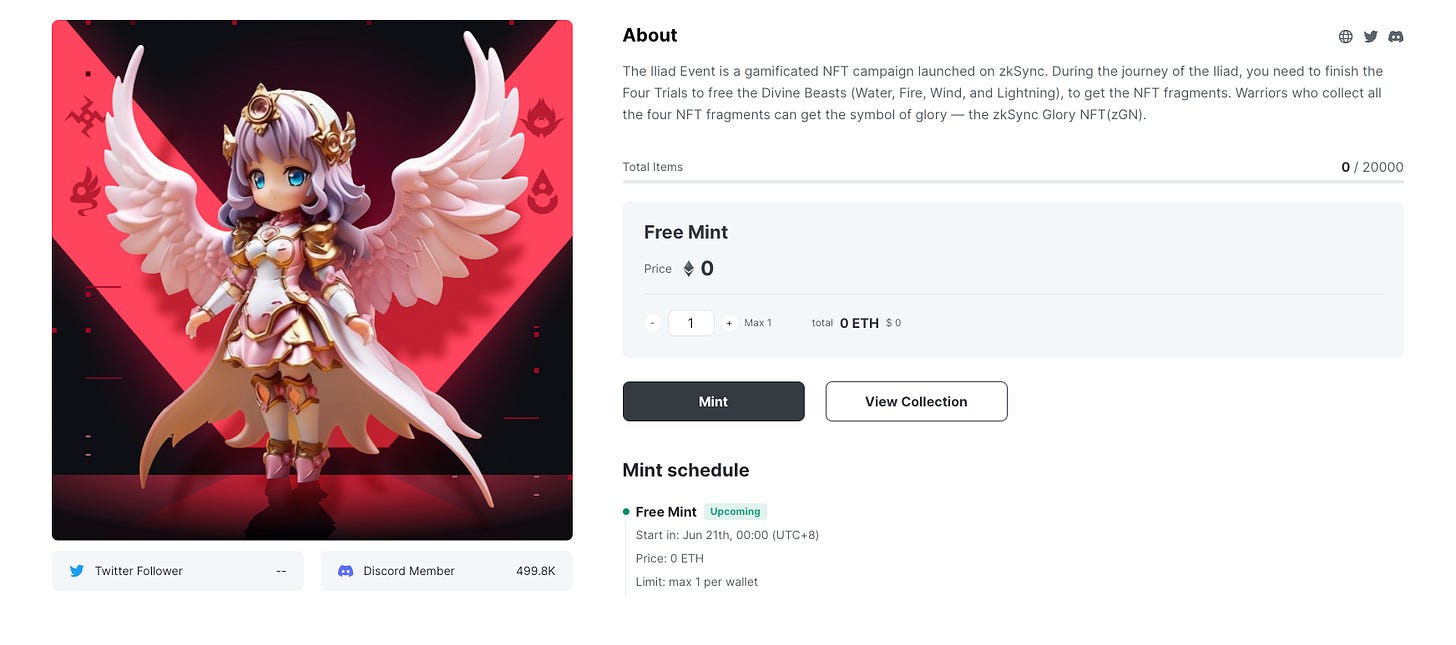Click the Discord logo in Discord Member card
1456x645 pixels.
[345, 571]
